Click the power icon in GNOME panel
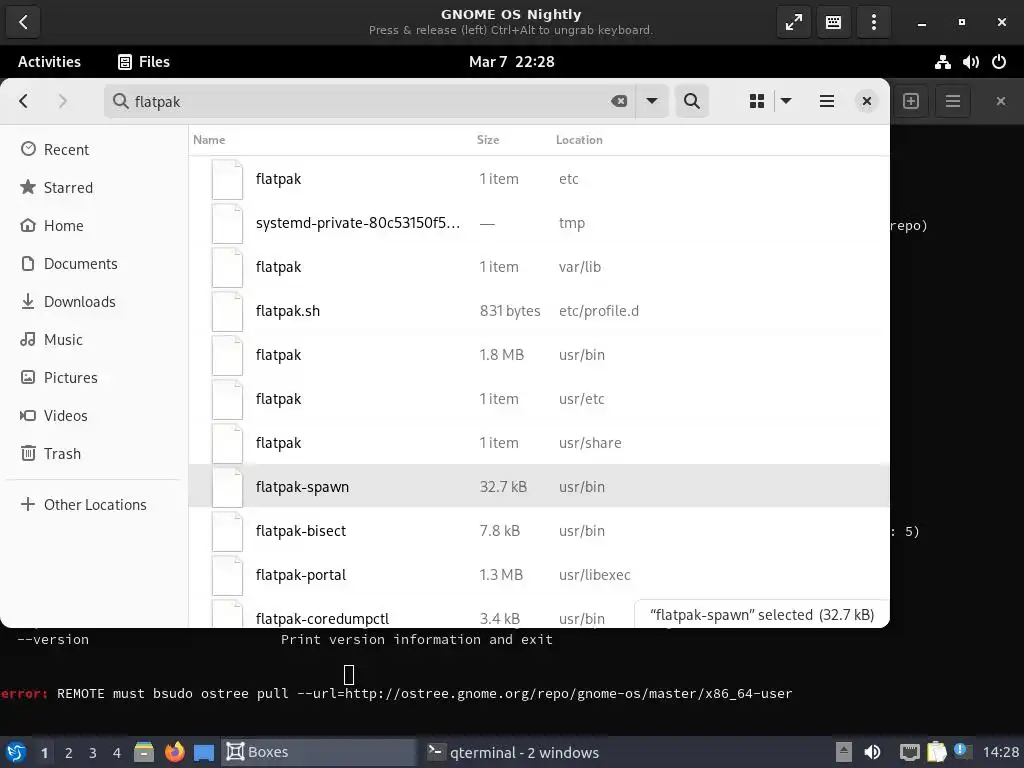This screenshot has height=768, width=1024. [999, 62]
